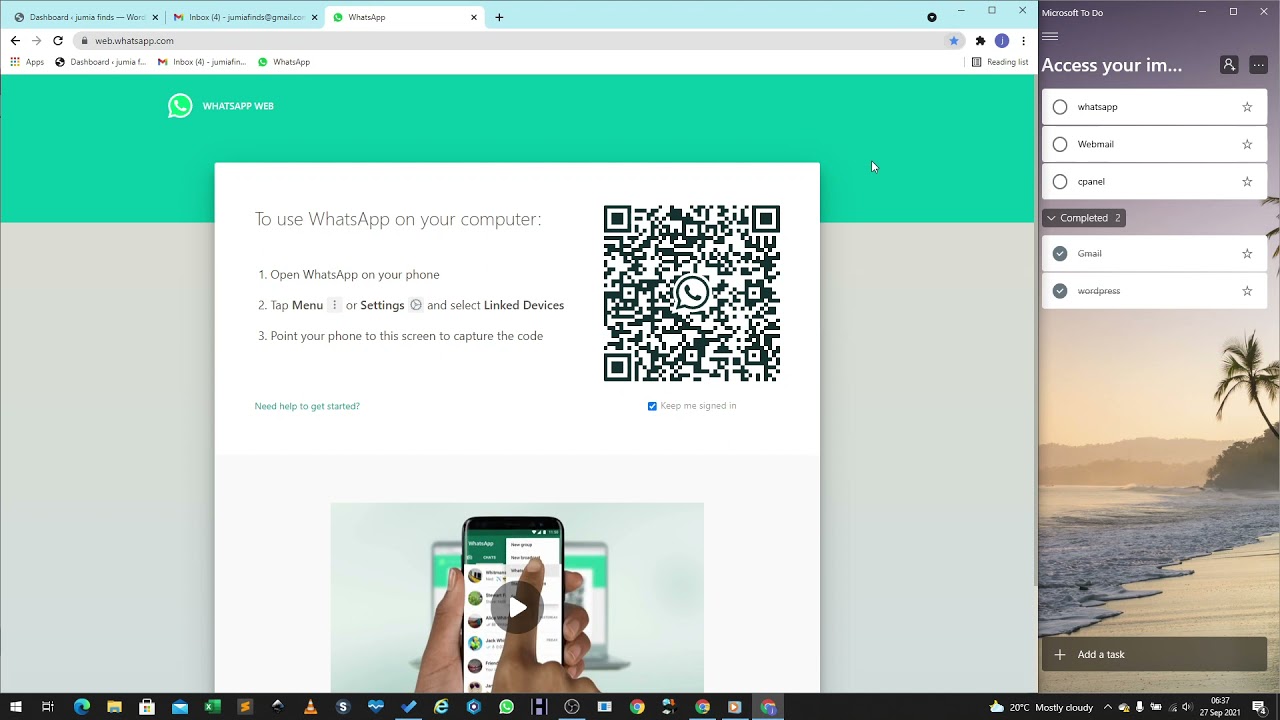Launch Microsoft Edge from taskbar

pyautogui.click(x=82, y=707)
